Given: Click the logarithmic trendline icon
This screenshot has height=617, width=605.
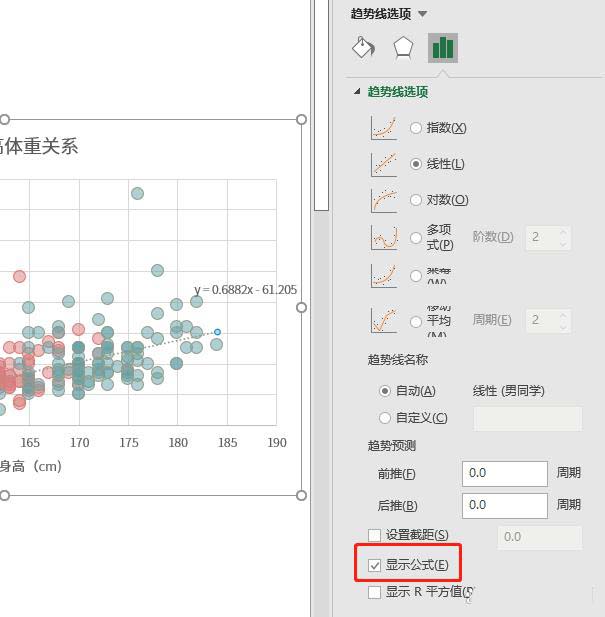Looking at the screenshot, I should pyautogui.click(x=384, y=200).
